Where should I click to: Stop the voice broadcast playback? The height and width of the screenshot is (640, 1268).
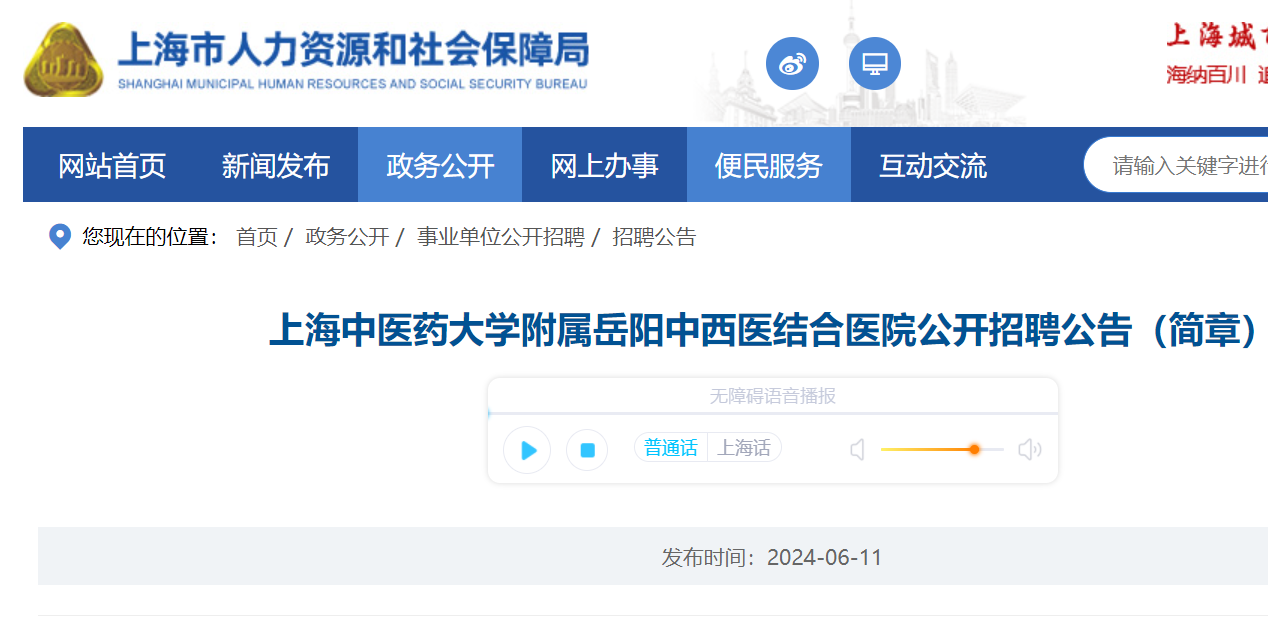[x=587, y=450]
